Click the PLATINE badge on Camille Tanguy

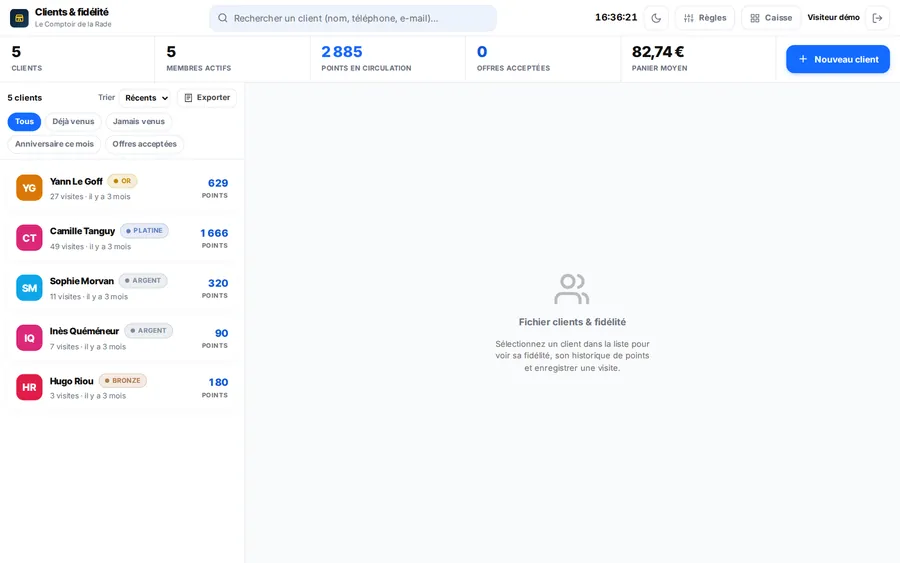pyautogui.click(x=144, y=231)
